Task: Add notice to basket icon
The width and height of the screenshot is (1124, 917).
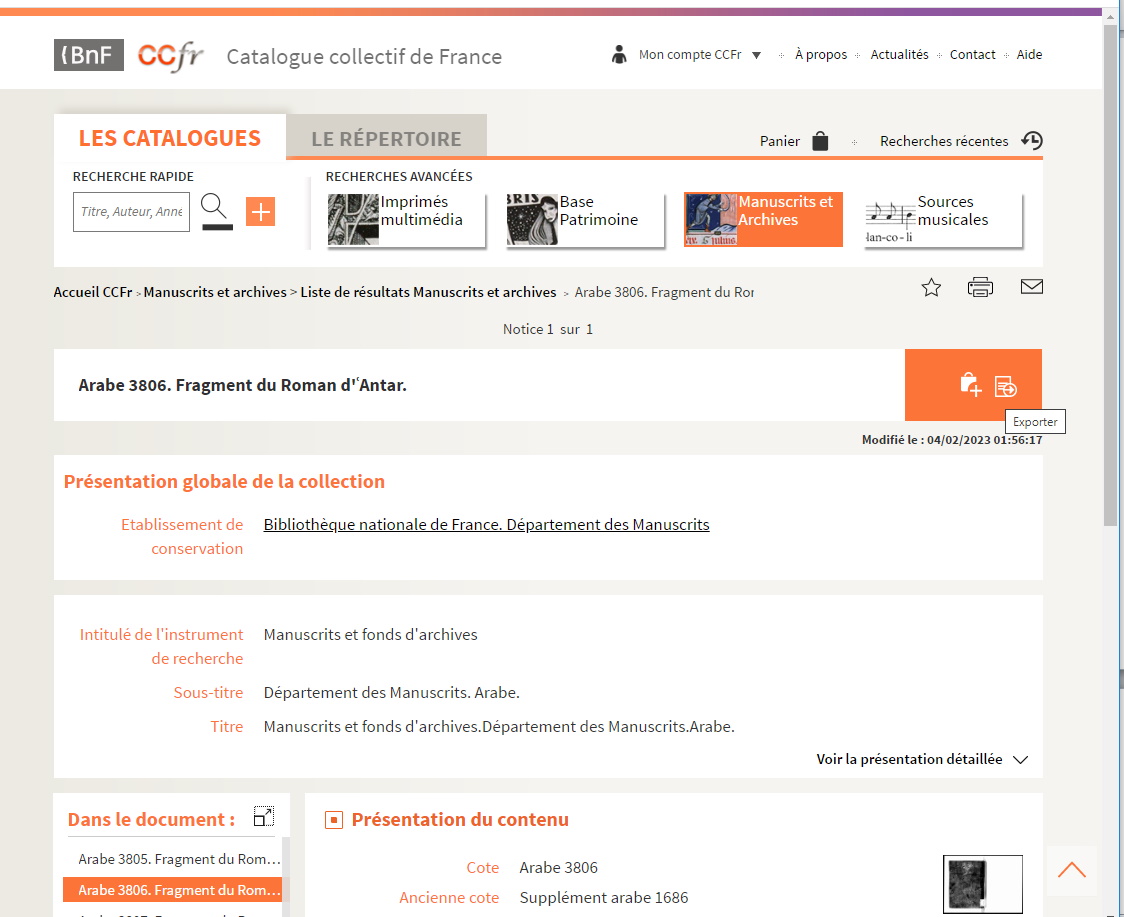Action: point(970,384)
